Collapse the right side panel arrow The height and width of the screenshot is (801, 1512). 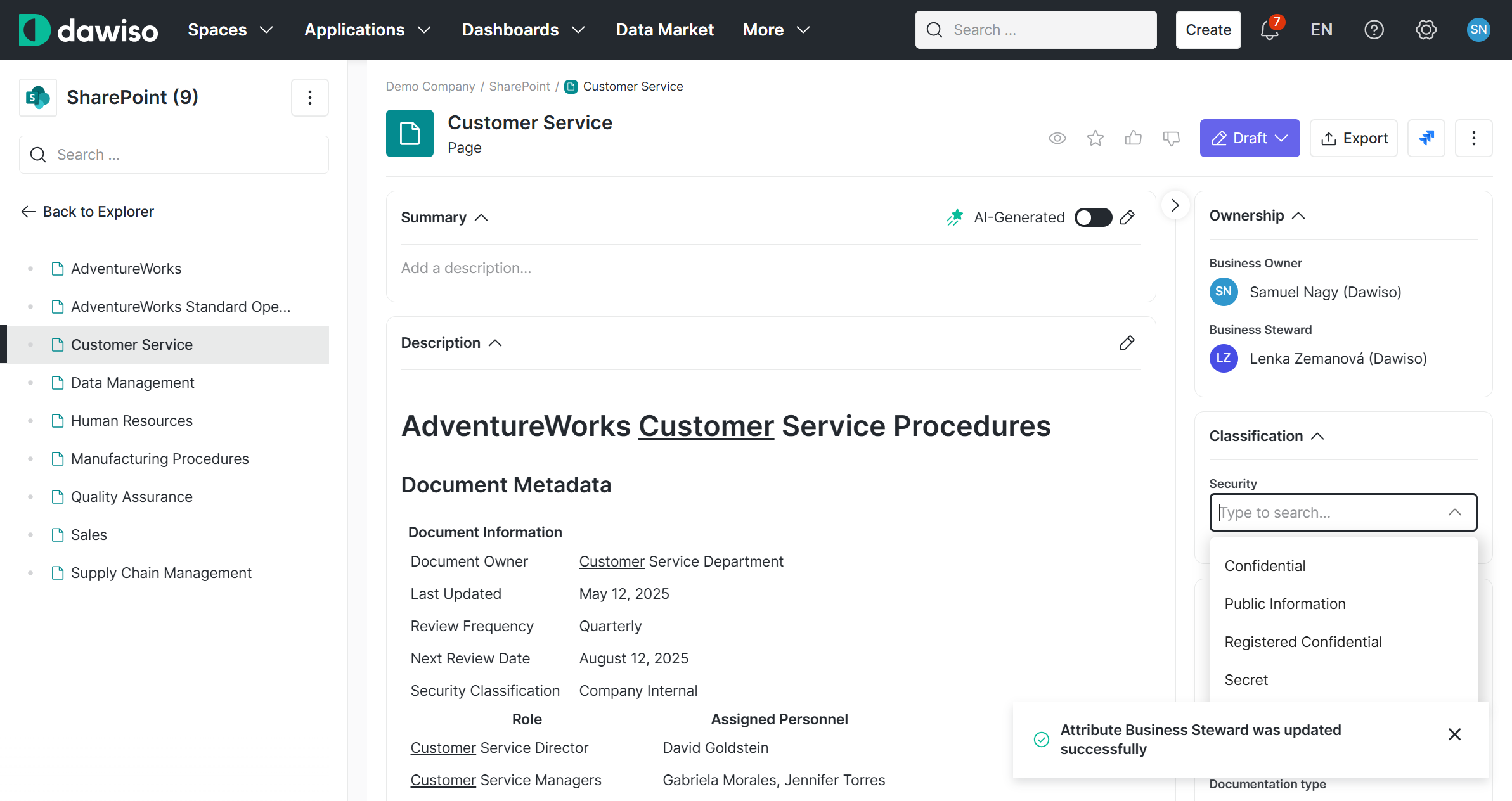tap(1175, 205)
